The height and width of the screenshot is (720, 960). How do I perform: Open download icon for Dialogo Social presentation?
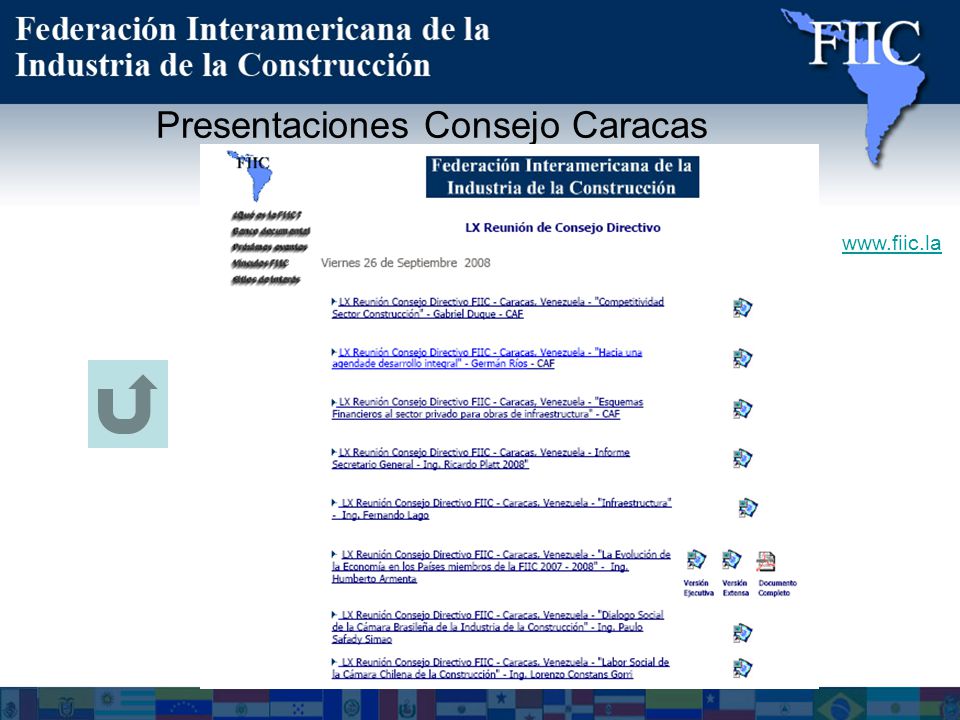tap(742, 632)
